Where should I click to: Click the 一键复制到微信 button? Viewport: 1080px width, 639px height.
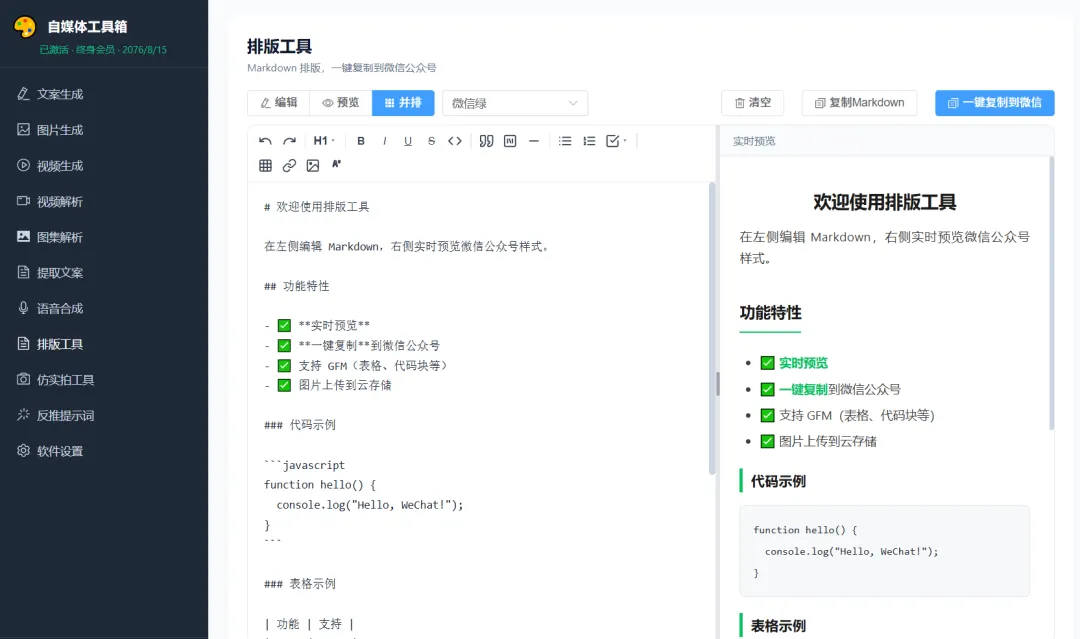pos(995,103)
